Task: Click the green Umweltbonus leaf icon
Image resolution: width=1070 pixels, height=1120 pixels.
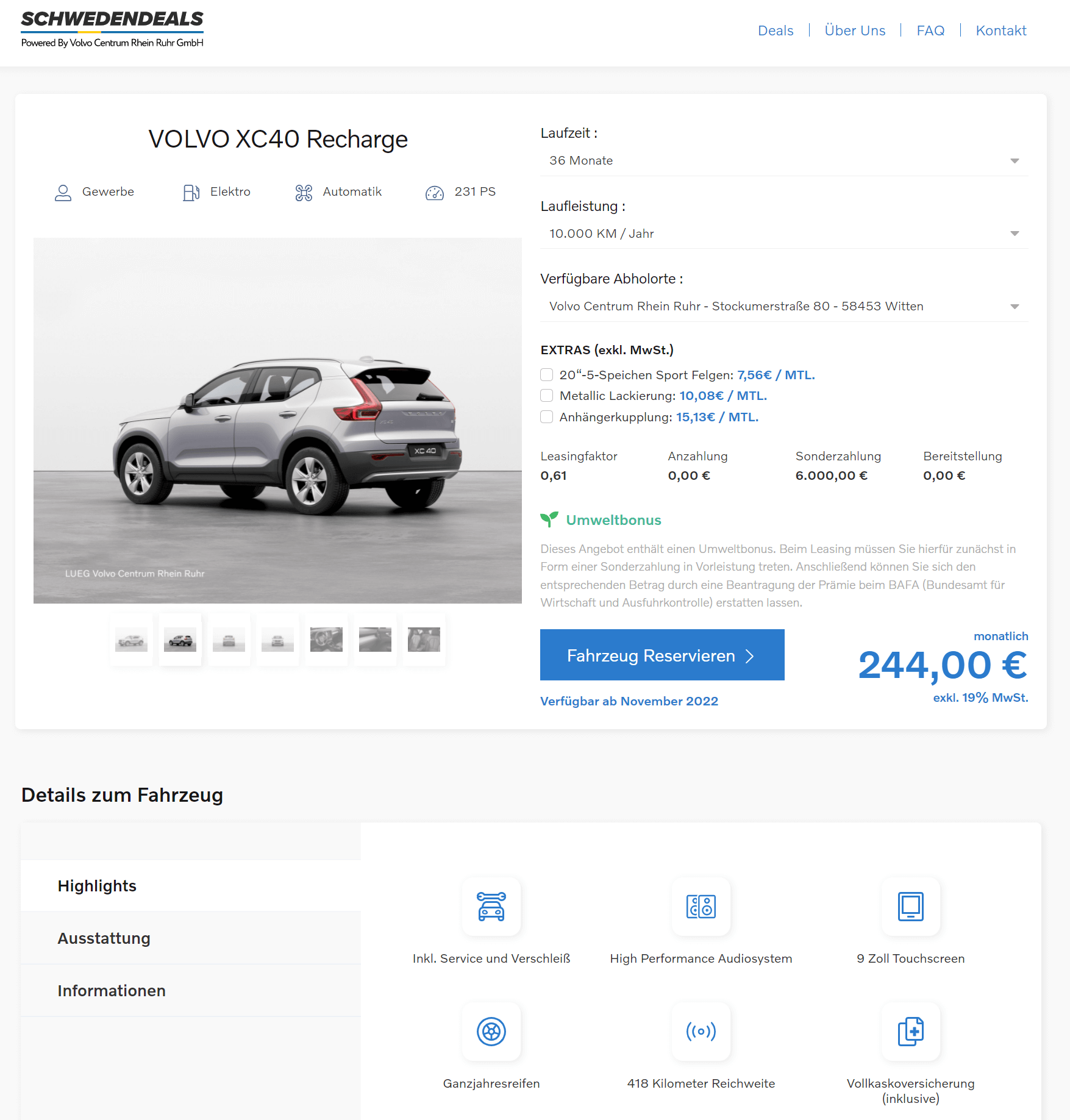Action: (549, 519)
